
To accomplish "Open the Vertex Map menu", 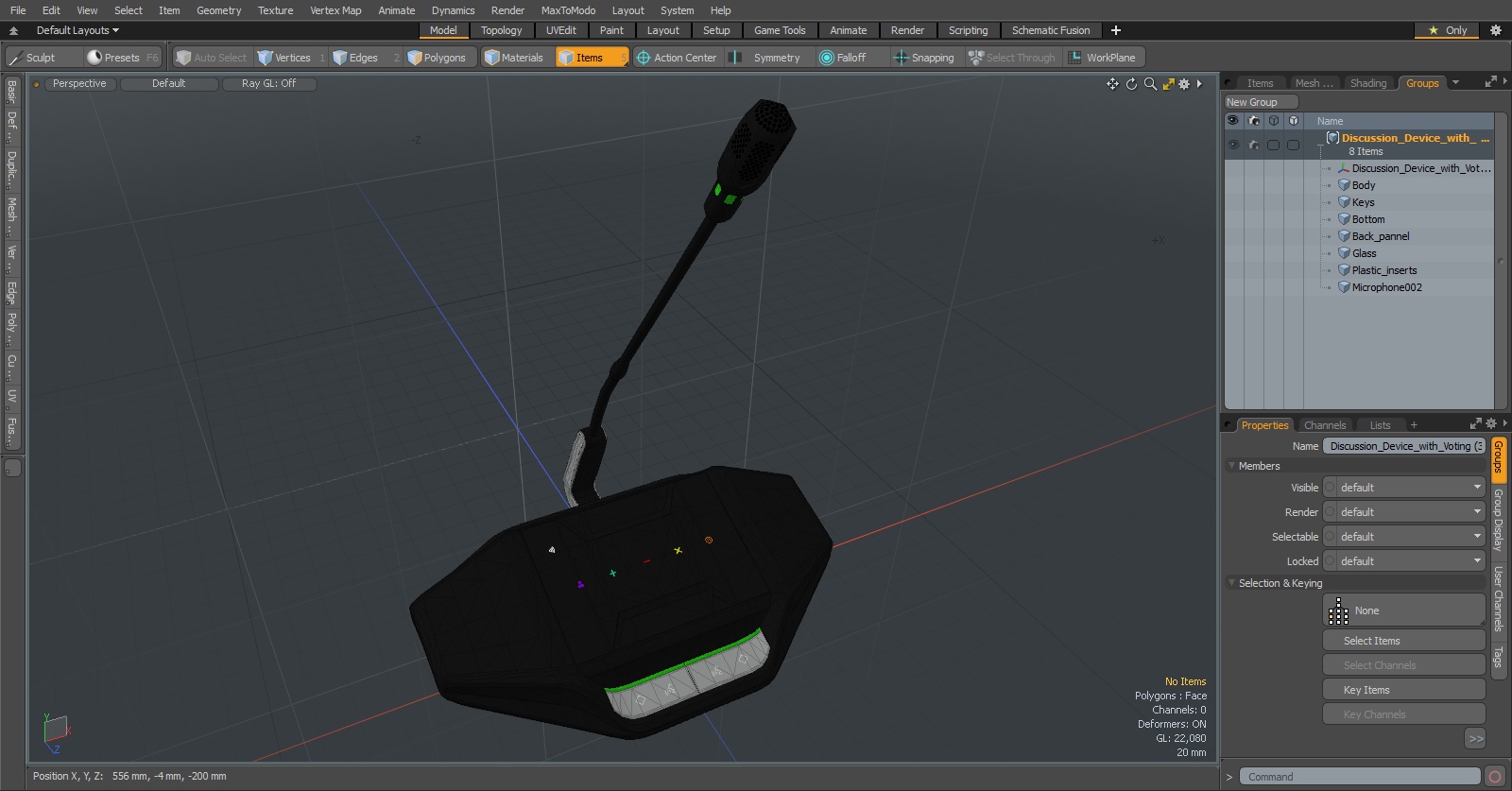I will click(x=335, y=10).
